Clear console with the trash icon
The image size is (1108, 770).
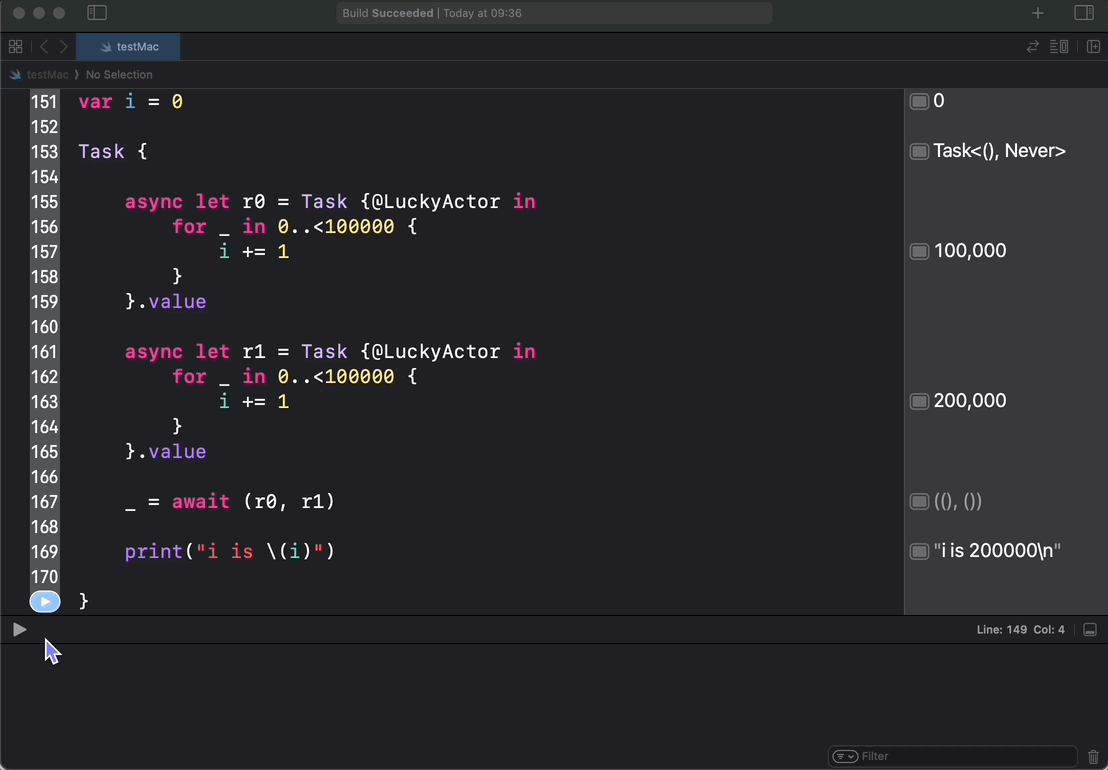pyautogui.click(x=1093, y=757)
